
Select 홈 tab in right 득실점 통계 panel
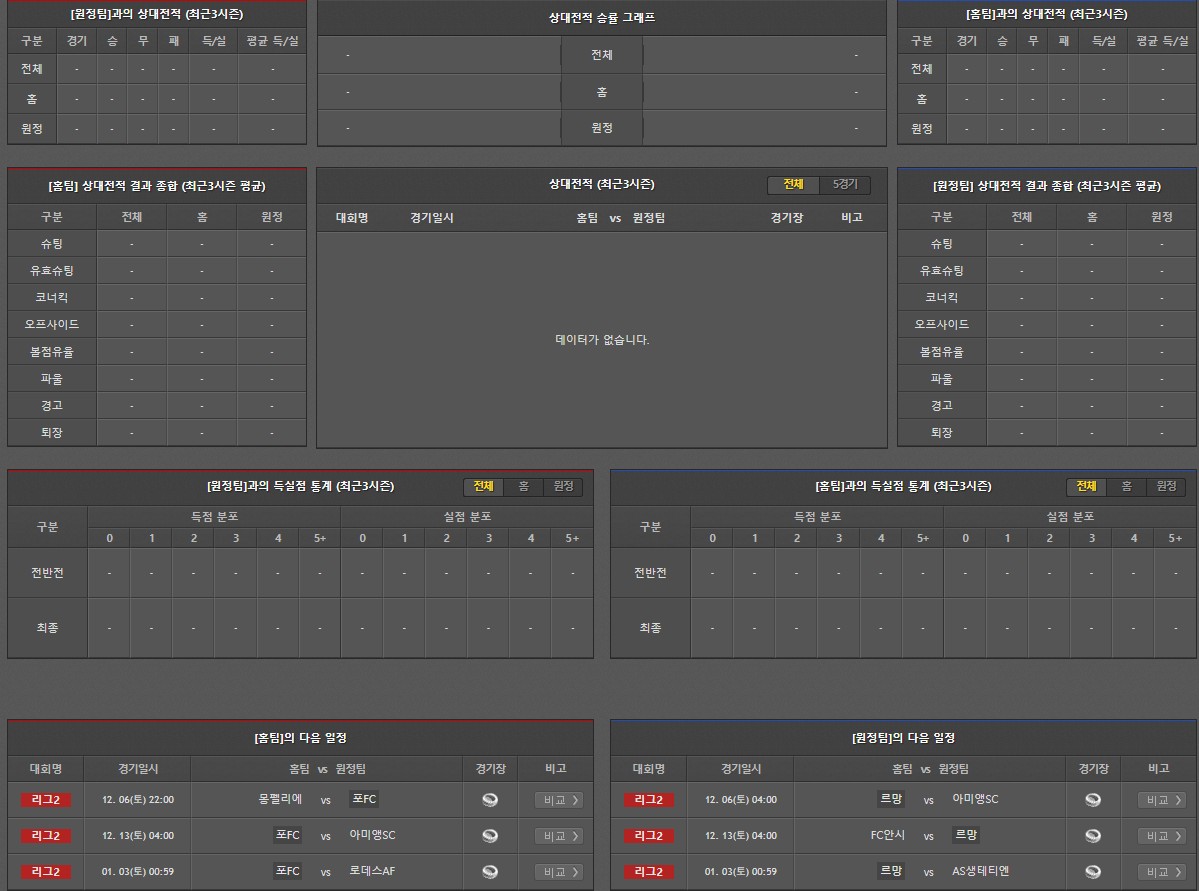click(x=1126, y=487)
